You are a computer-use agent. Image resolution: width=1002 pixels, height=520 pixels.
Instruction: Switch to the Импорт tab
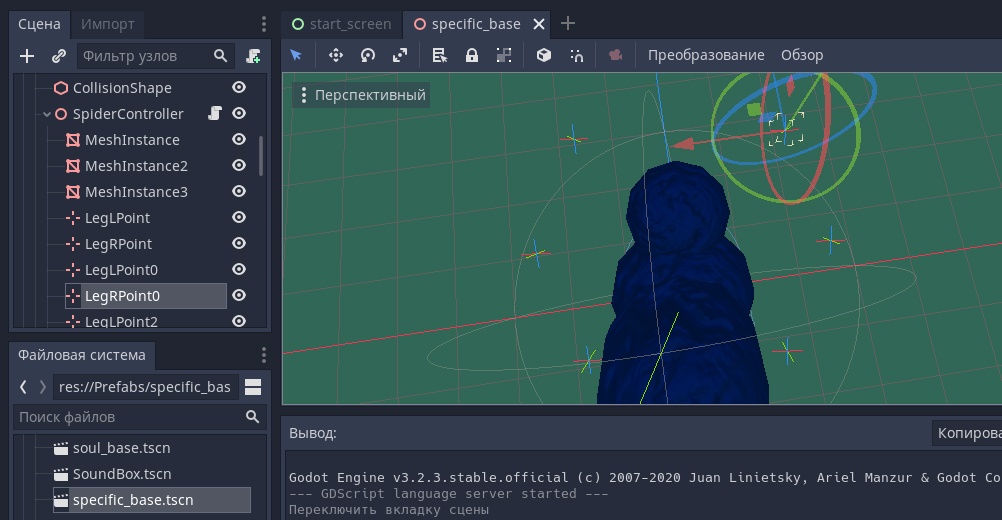coord(107,24)
